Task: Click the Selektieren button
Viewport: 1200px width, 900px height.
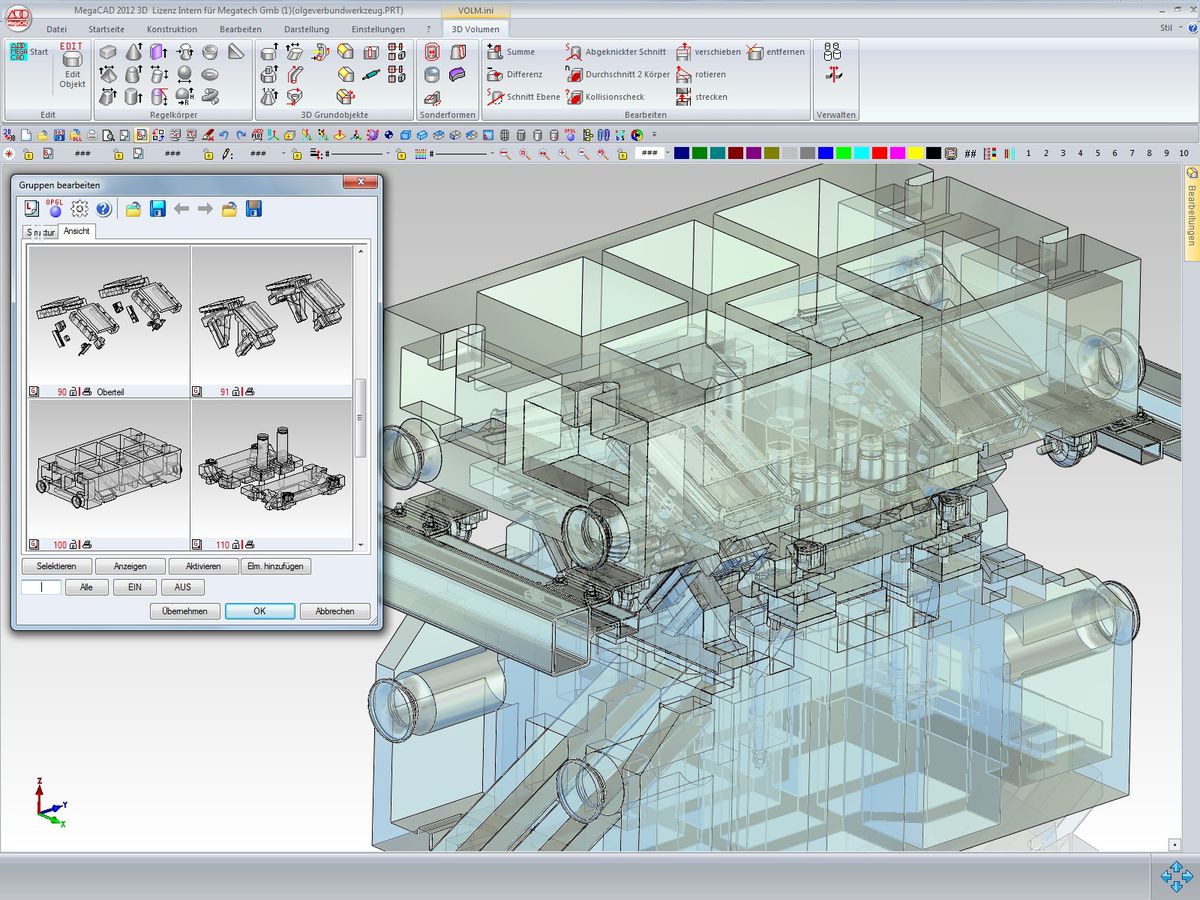Action: point(56,566)
